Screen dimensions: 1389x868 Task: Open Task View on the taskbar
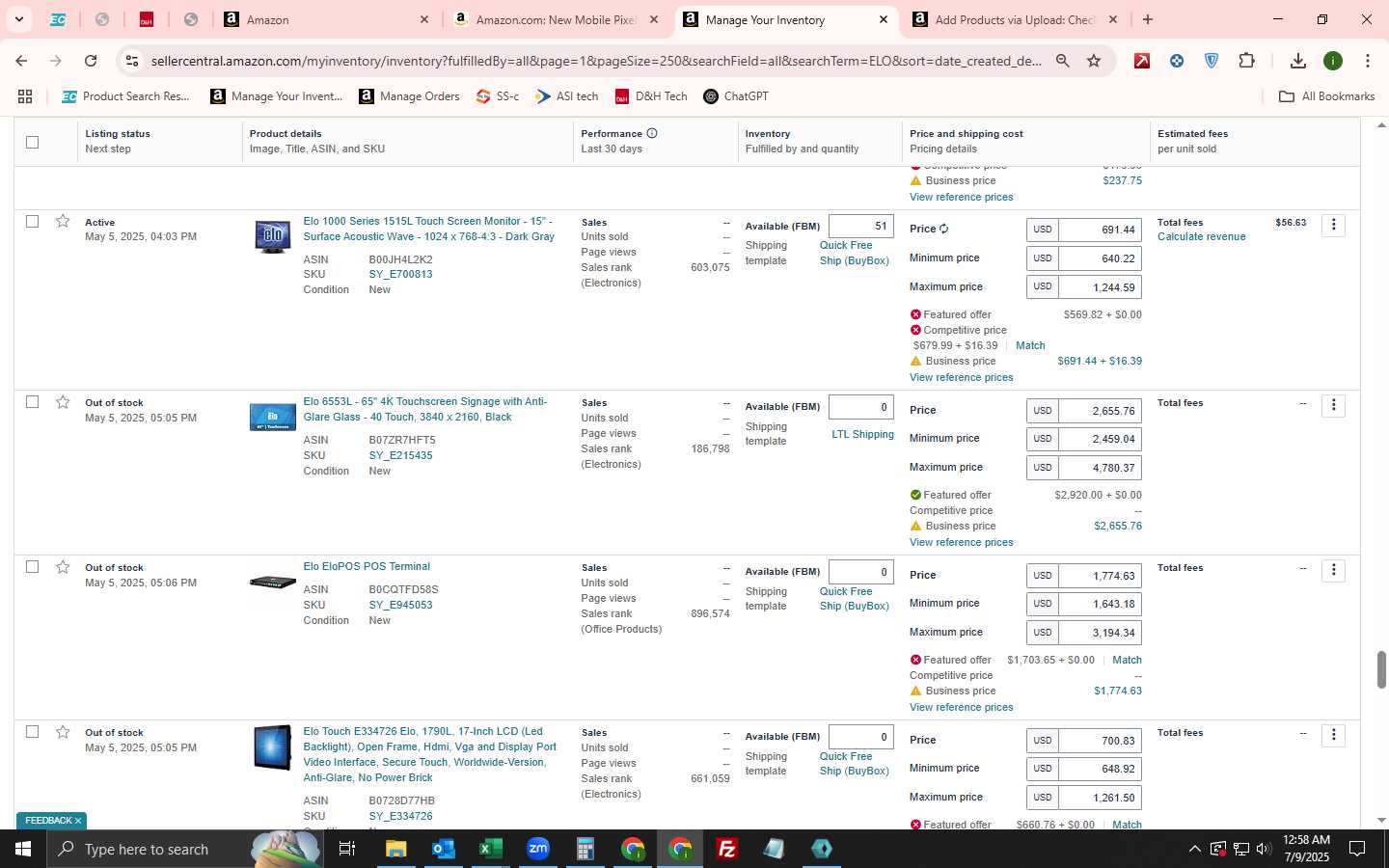347,849
